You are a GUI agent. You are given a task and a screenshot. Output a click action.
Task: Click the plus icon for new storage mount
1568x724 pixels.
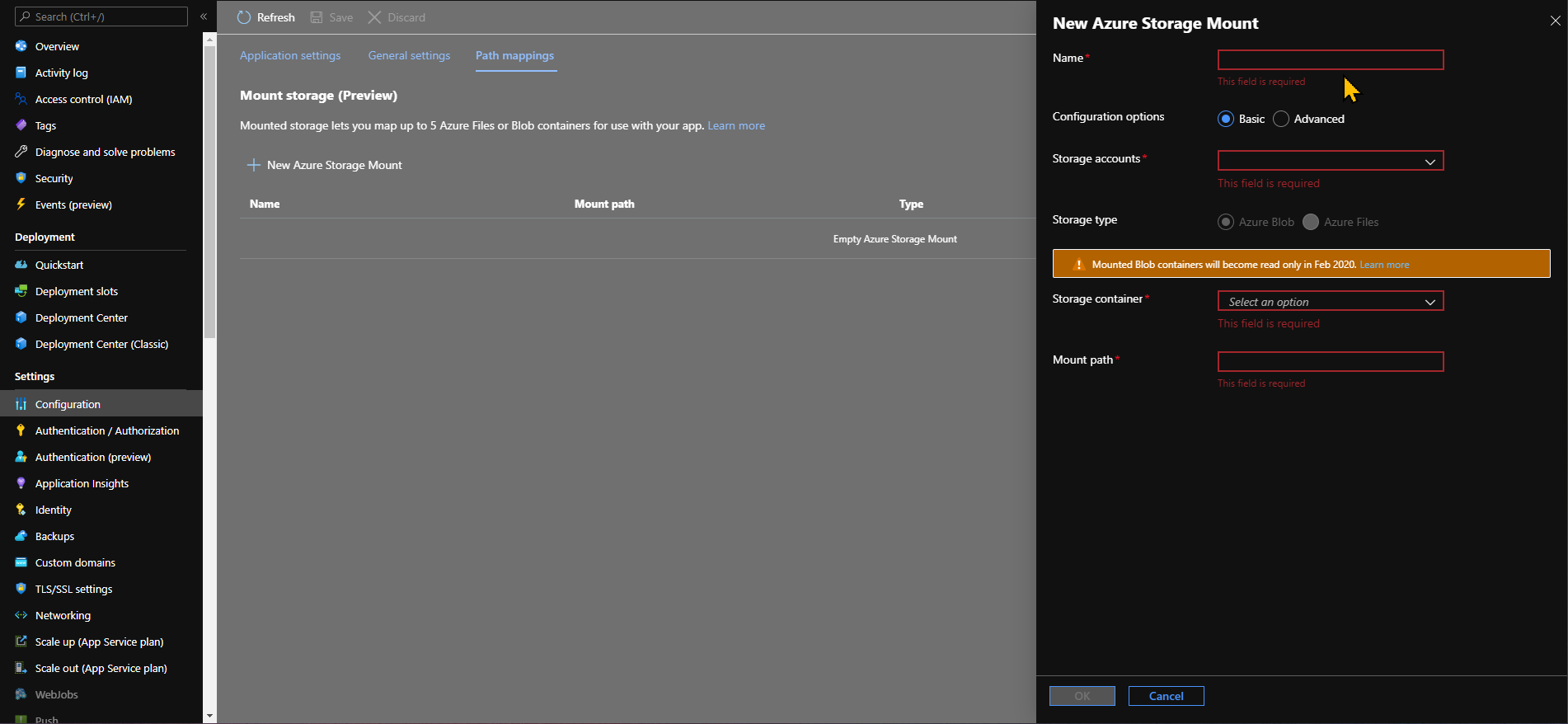pos(254,165)
